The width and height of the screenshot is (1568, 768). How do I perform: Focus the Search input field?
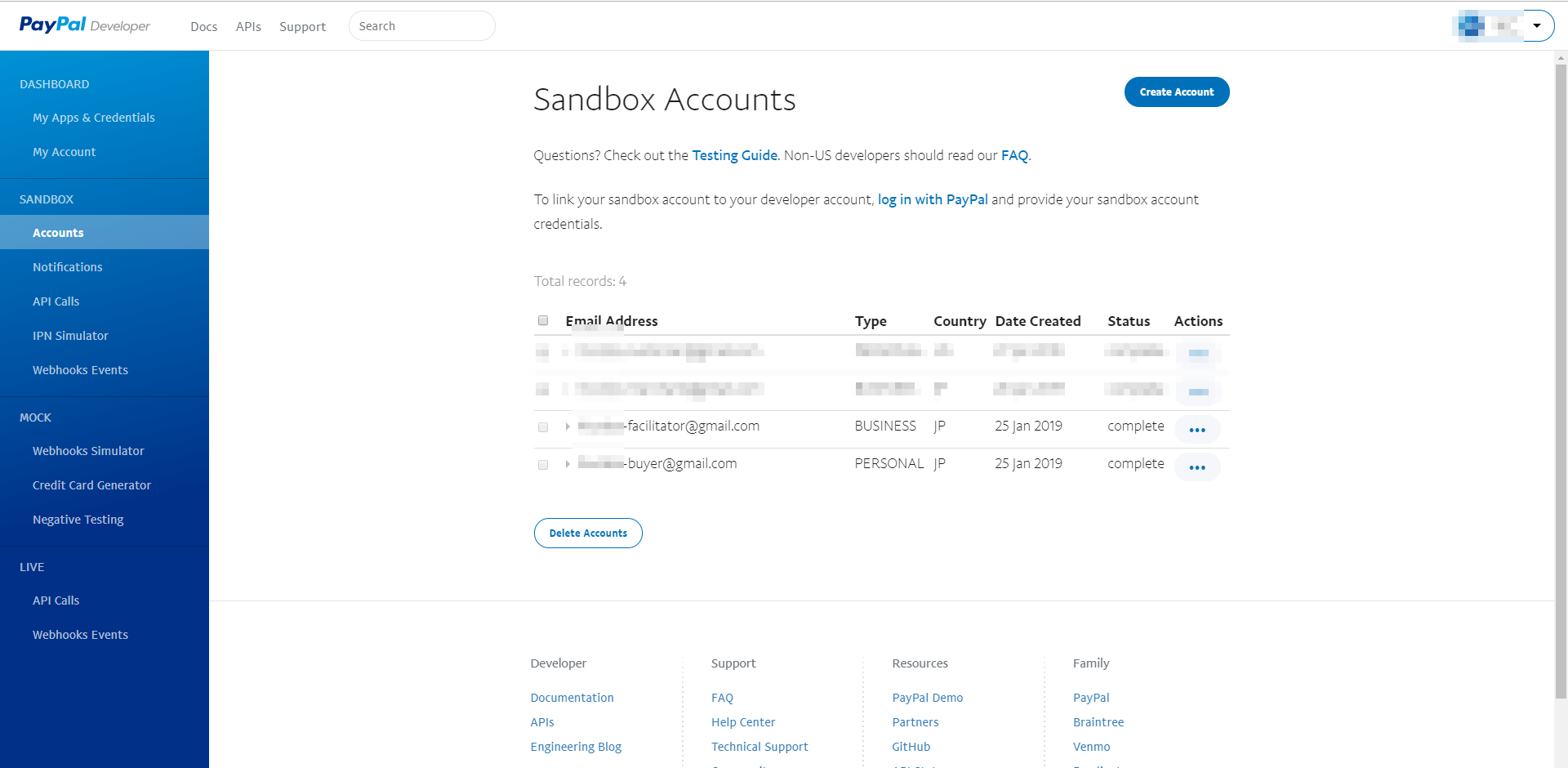point(422,26)
